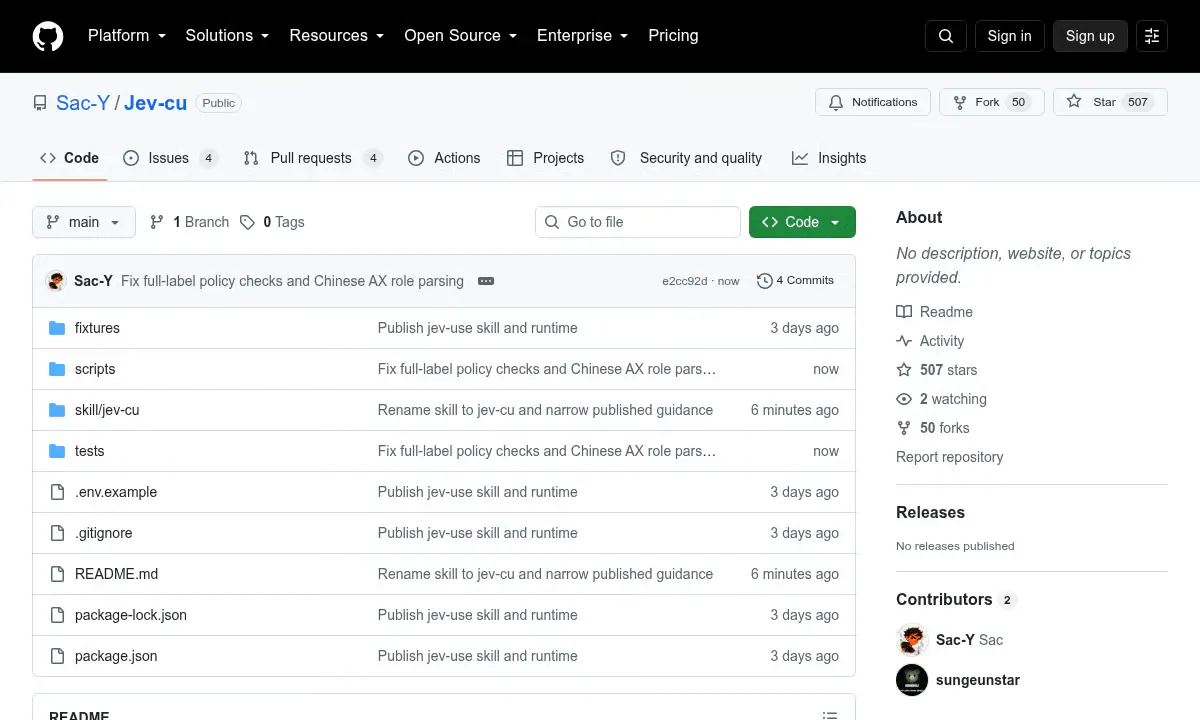Click the Sign in button
This screenshot has width=1200, height=720.
tap(1009, 36)
